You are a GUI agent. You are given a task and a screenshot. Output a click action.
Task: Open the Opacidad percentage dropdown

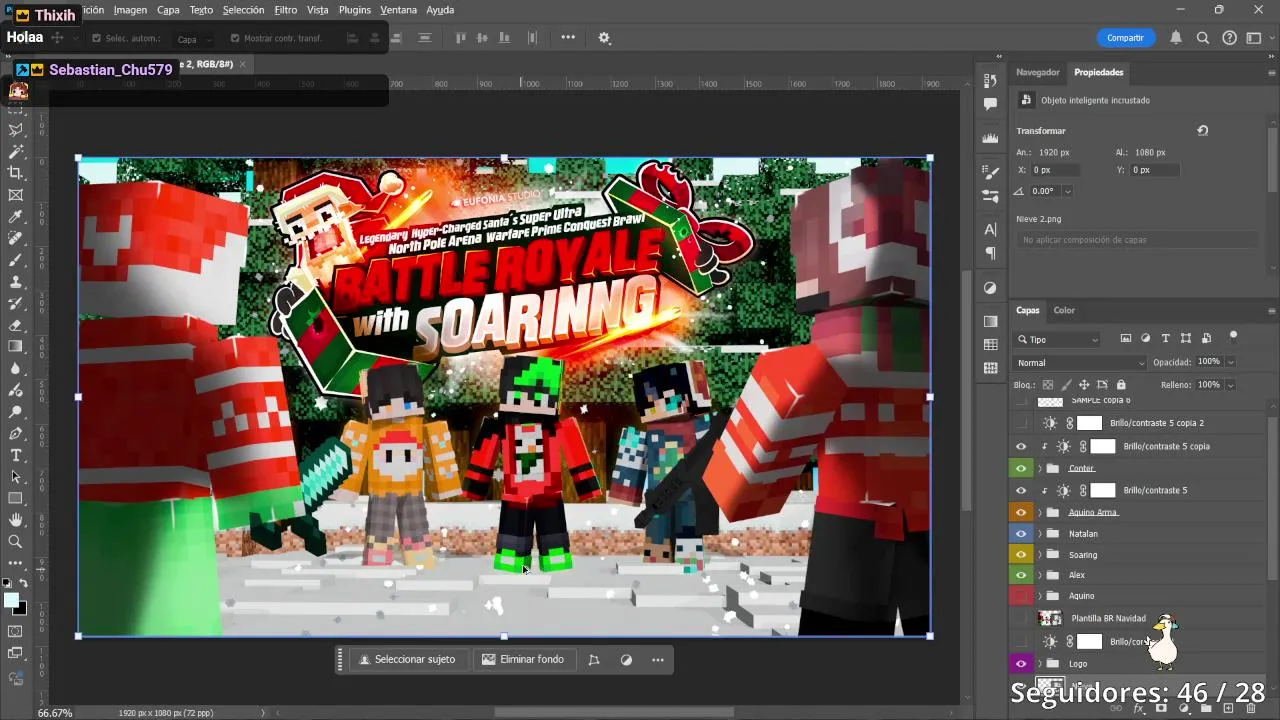[1231, 362]
